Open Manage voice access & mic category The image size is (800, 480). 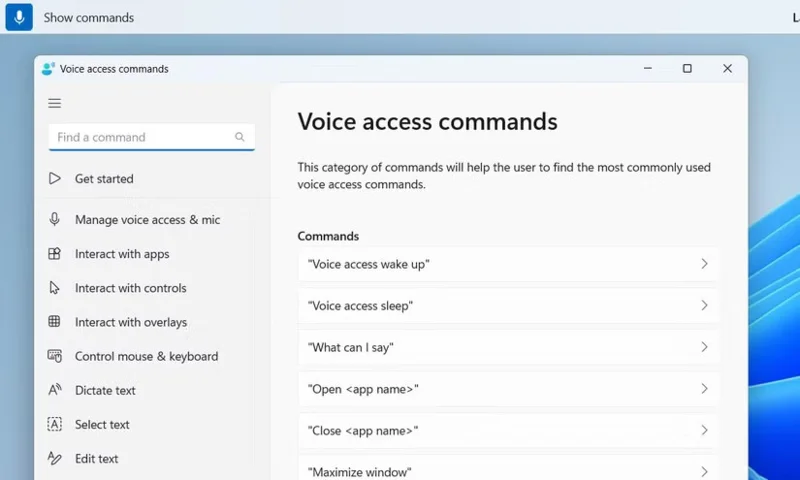tap(147, 220)
